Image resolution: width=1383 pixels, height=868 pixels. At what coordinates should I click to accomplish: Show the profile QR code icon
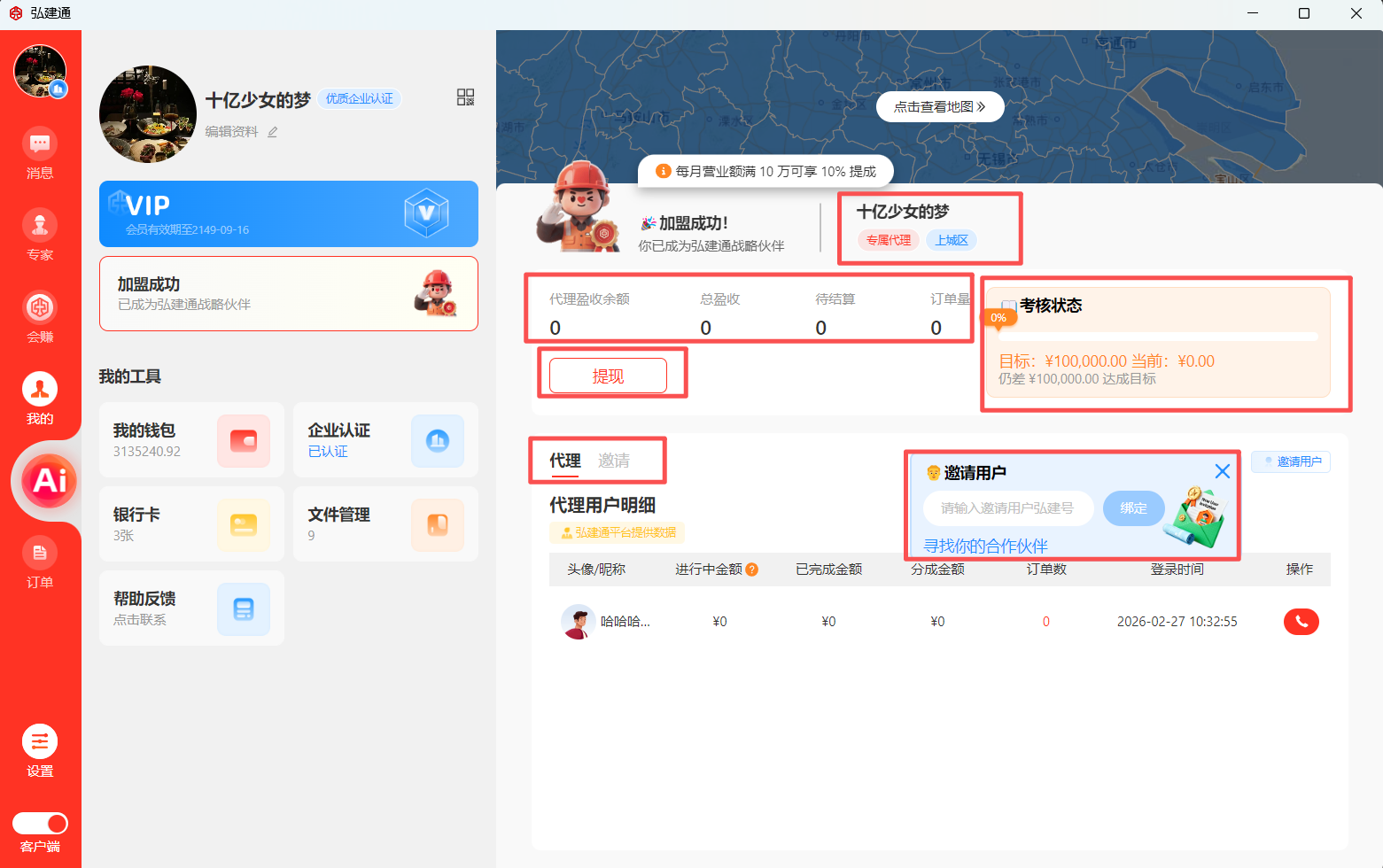pos(465,97)
